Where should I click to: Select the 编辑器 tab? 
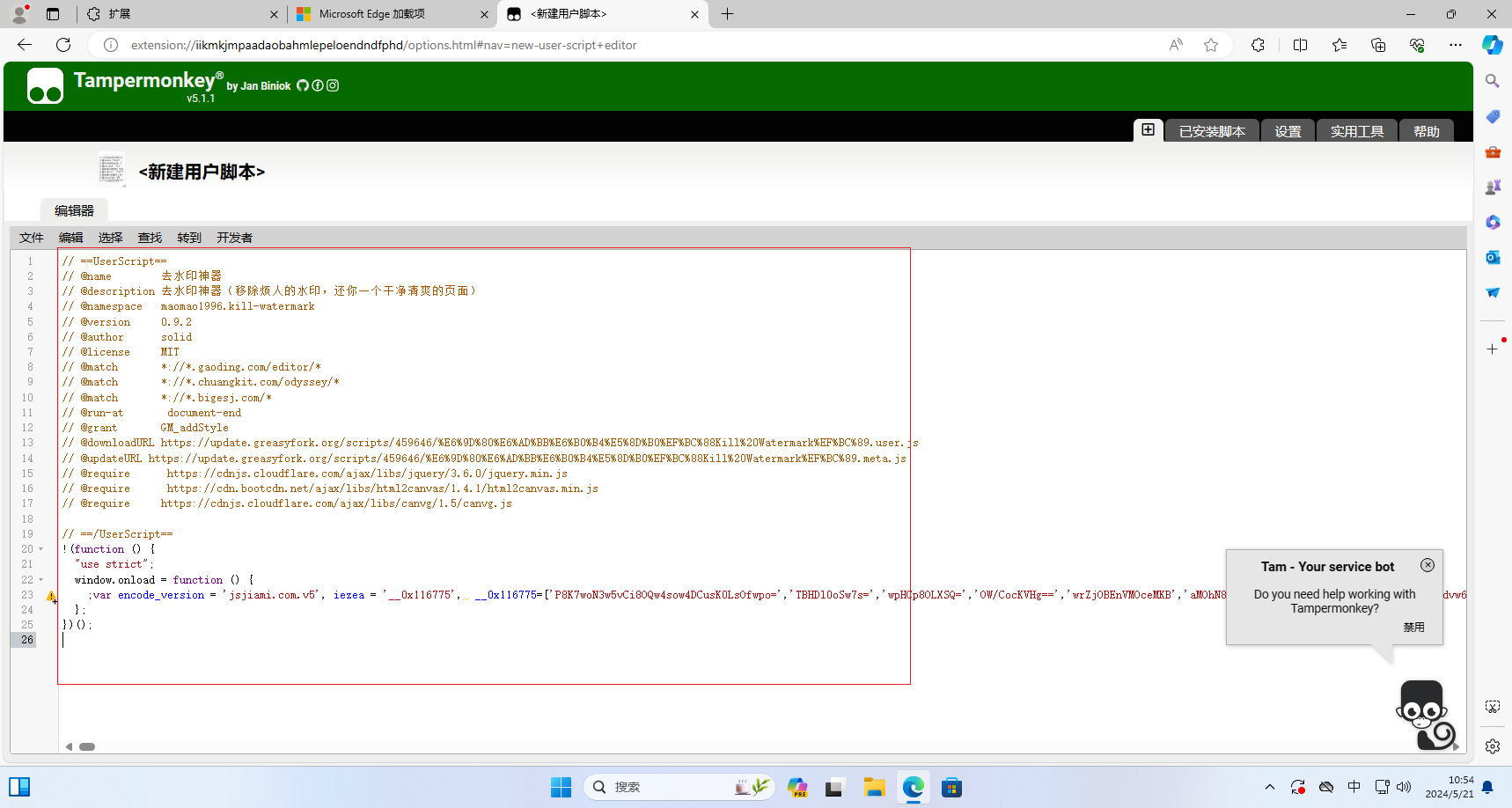tap(74, 210)
